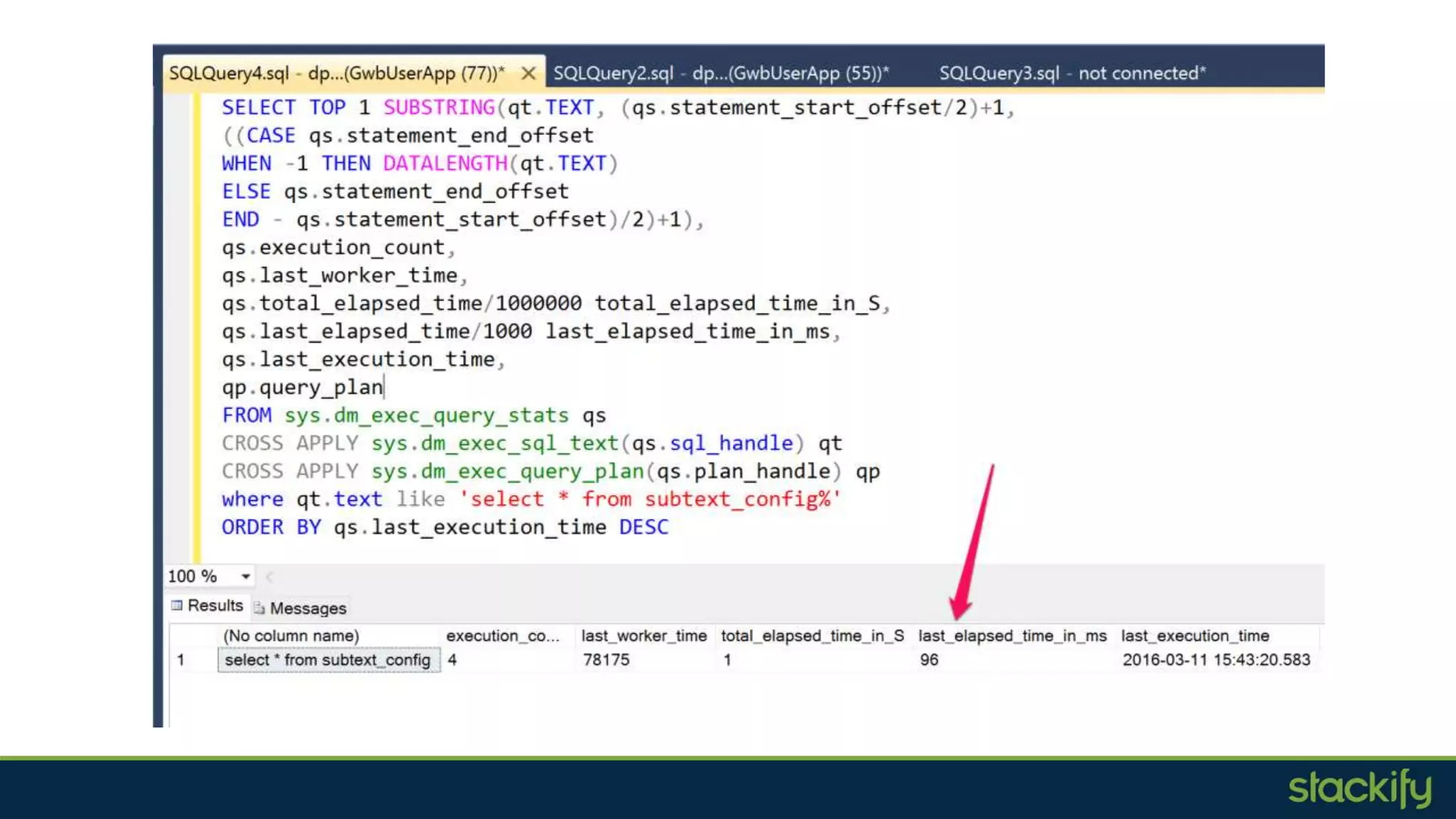Click the last_elapsed_time_in_ms column header
Viewport: 1456px width, 819px height.
[1012, 636]
